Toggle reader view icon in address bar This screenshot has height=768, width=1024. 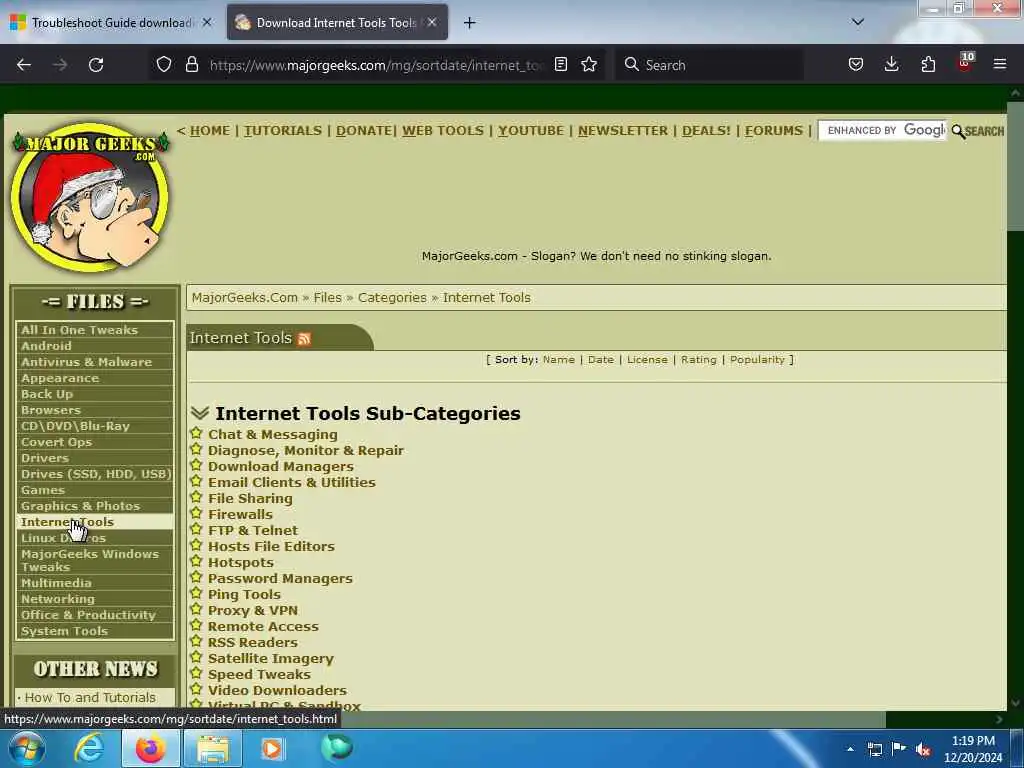(x=560, y=65)
